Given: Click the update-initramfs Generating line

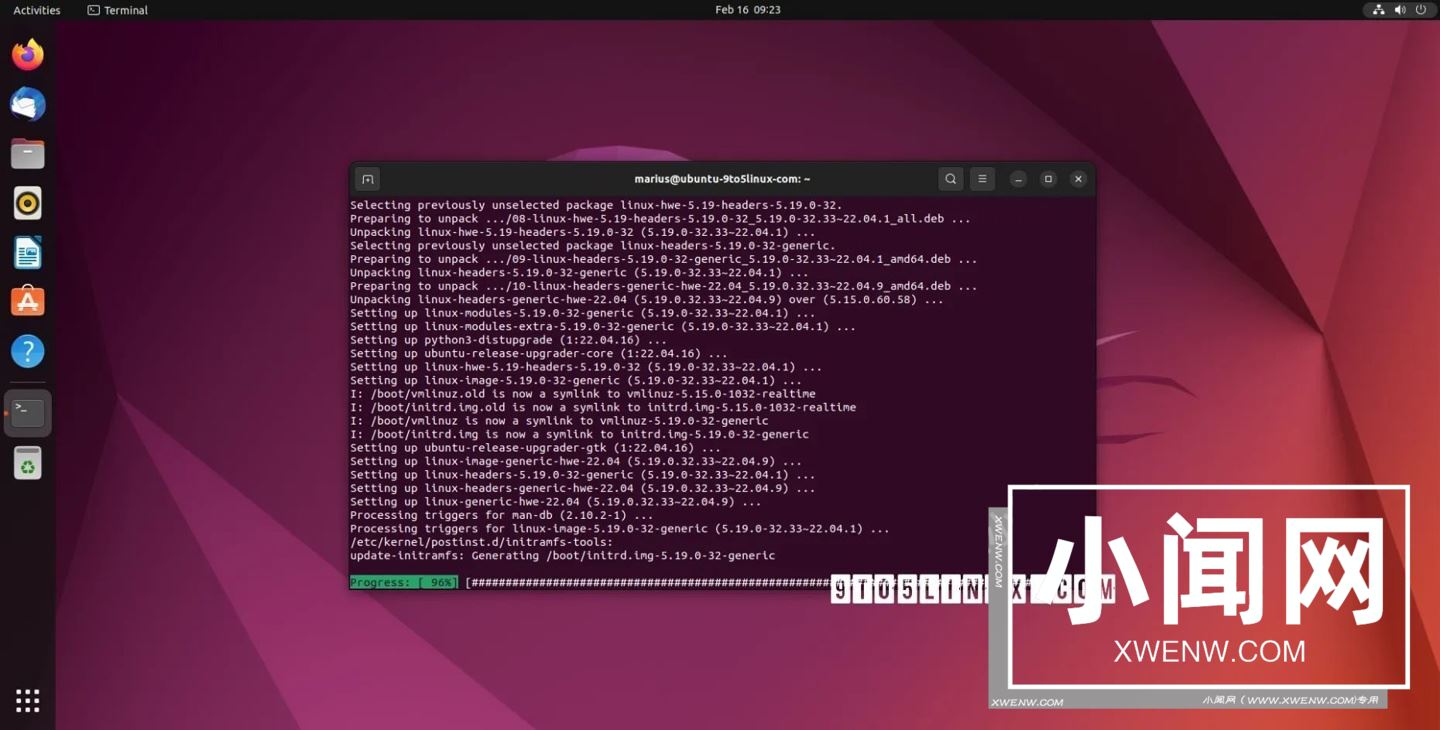Looking at the screenshot, I should (562, 555).
